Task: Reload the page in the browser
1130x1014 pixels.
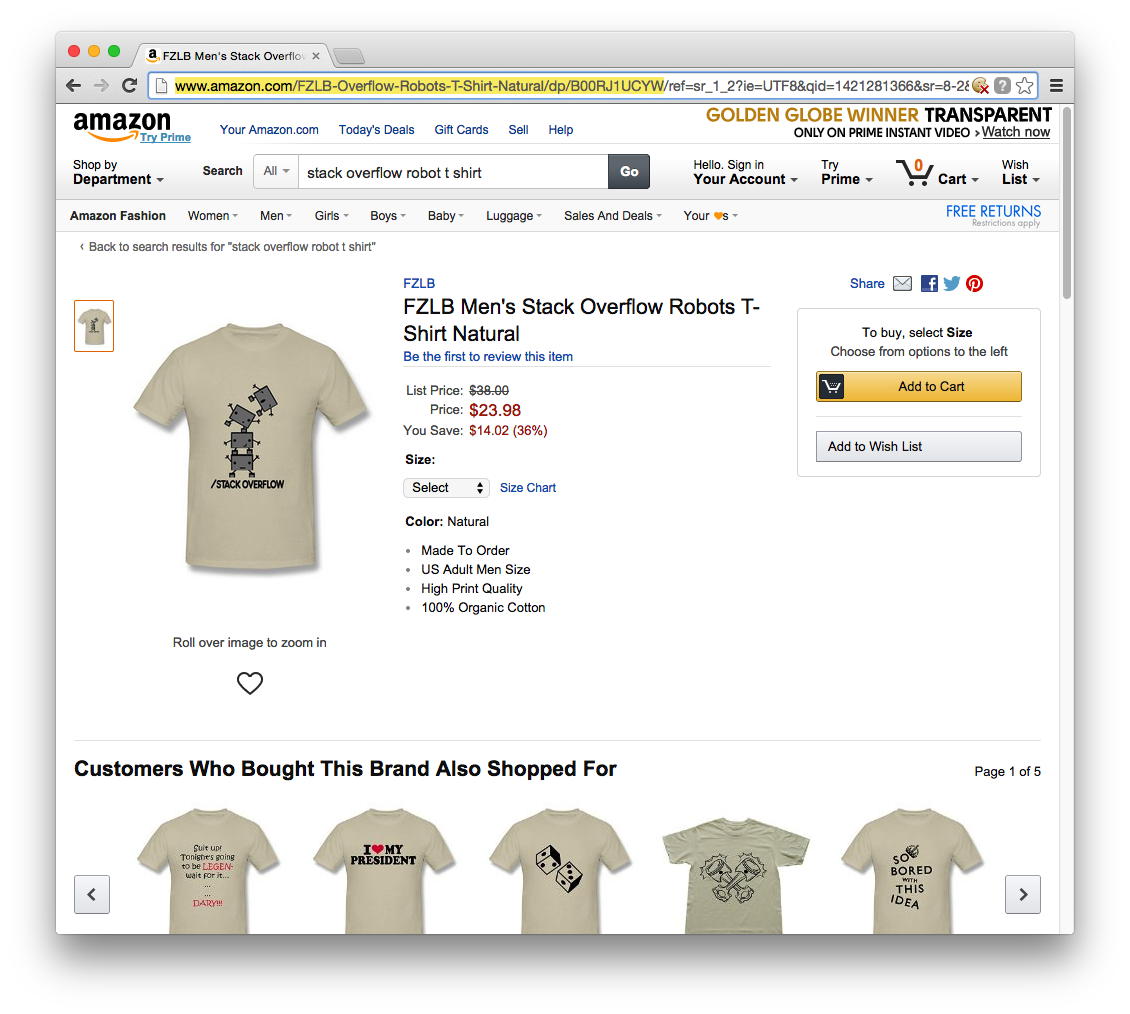Action: 129,86
